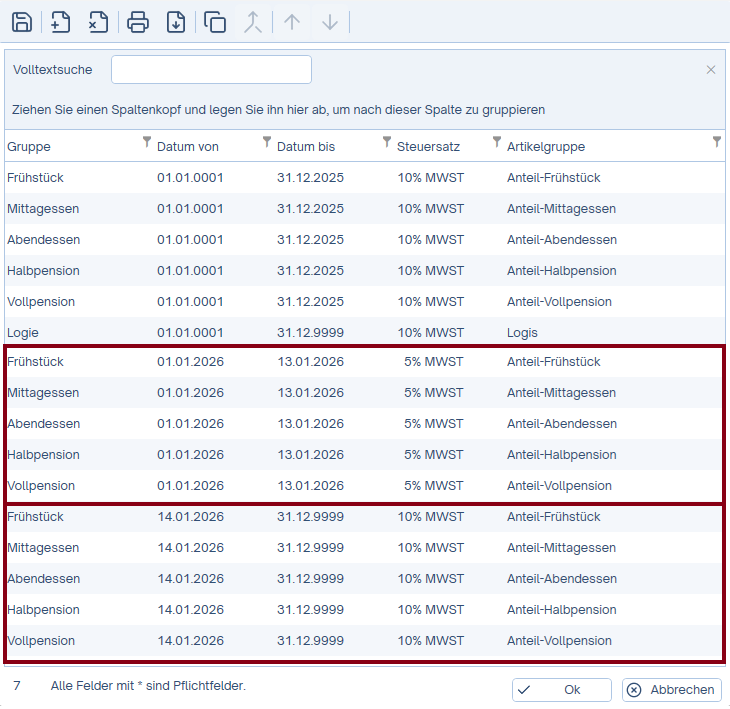Screen dimensions: 730x709
Task: Click the Save icon in the toolbar
Action: (21, 22)
